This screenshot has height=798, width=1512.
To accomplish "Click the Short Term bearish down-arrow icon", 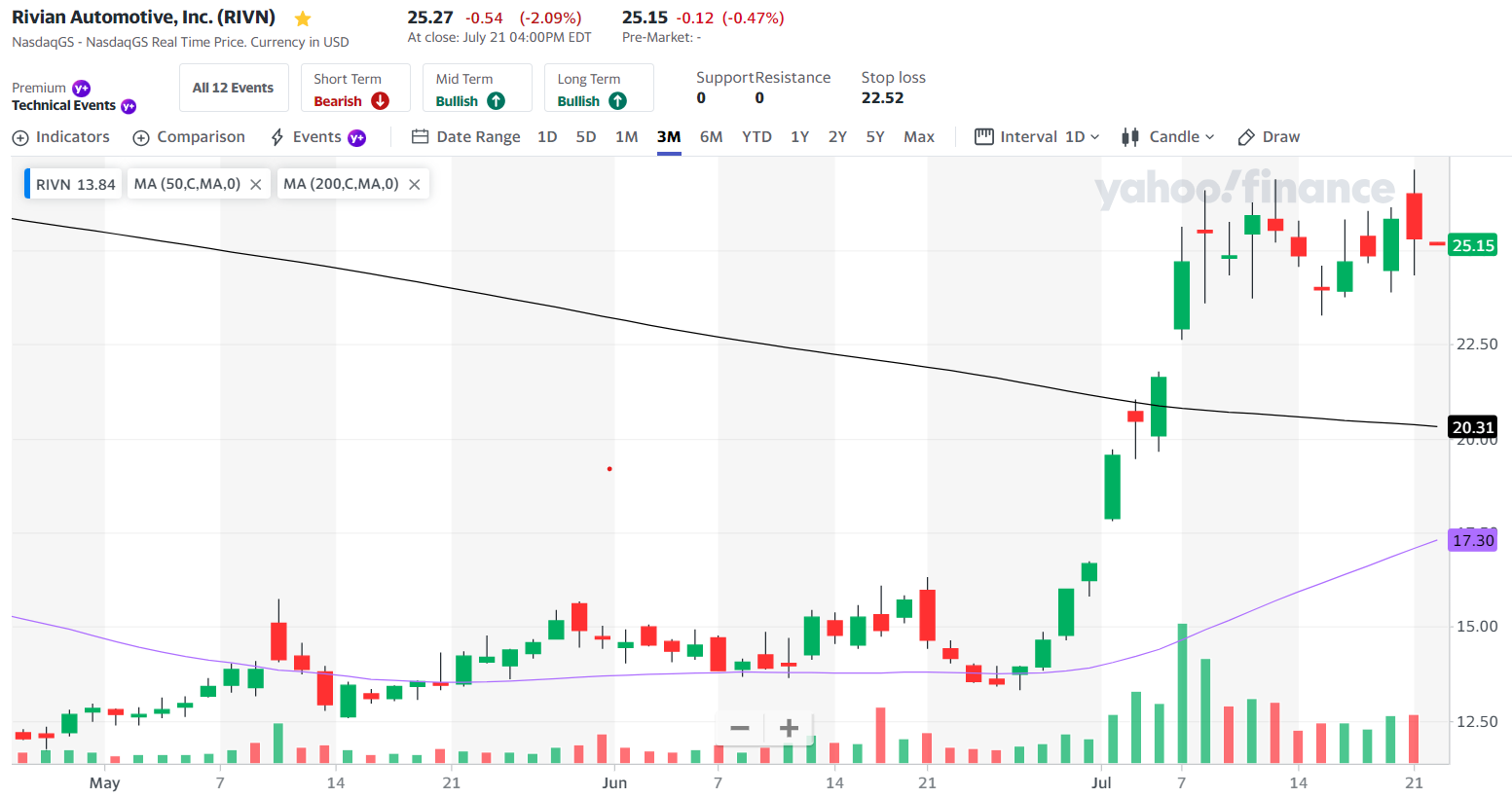I will (381, 101).
